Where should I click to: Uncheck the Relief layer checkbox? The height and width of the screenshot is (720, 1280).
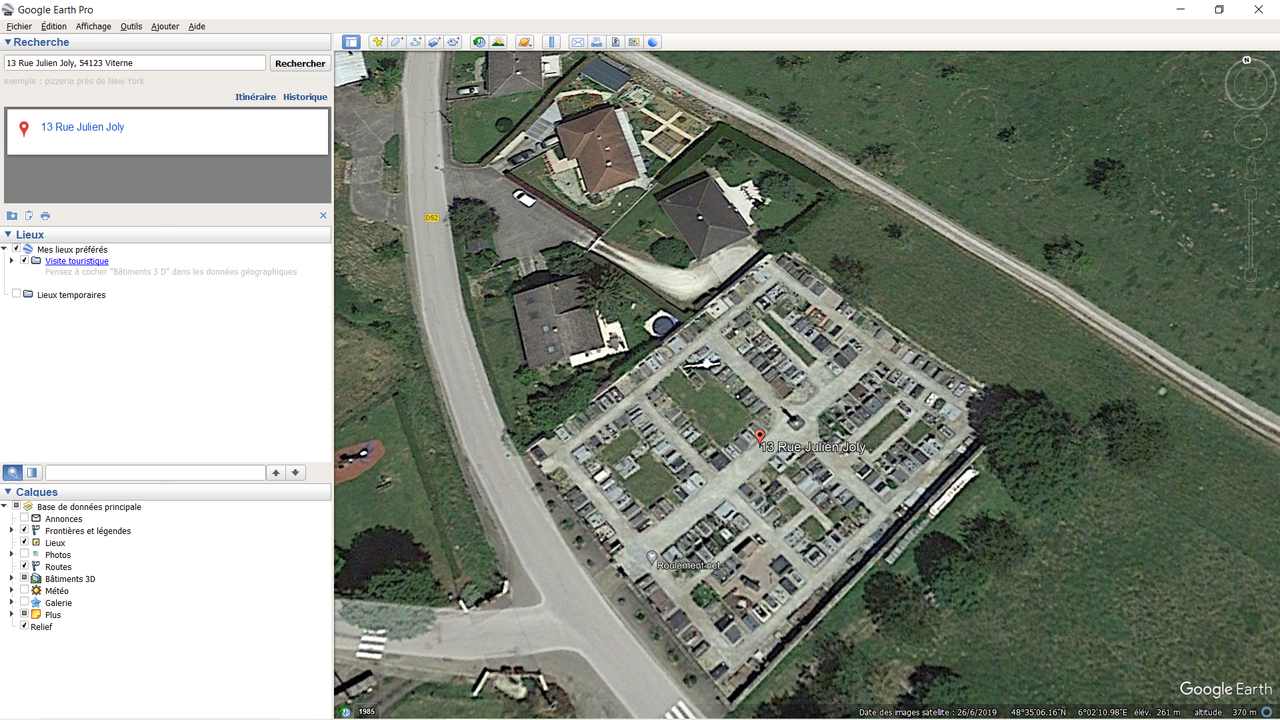24,626
